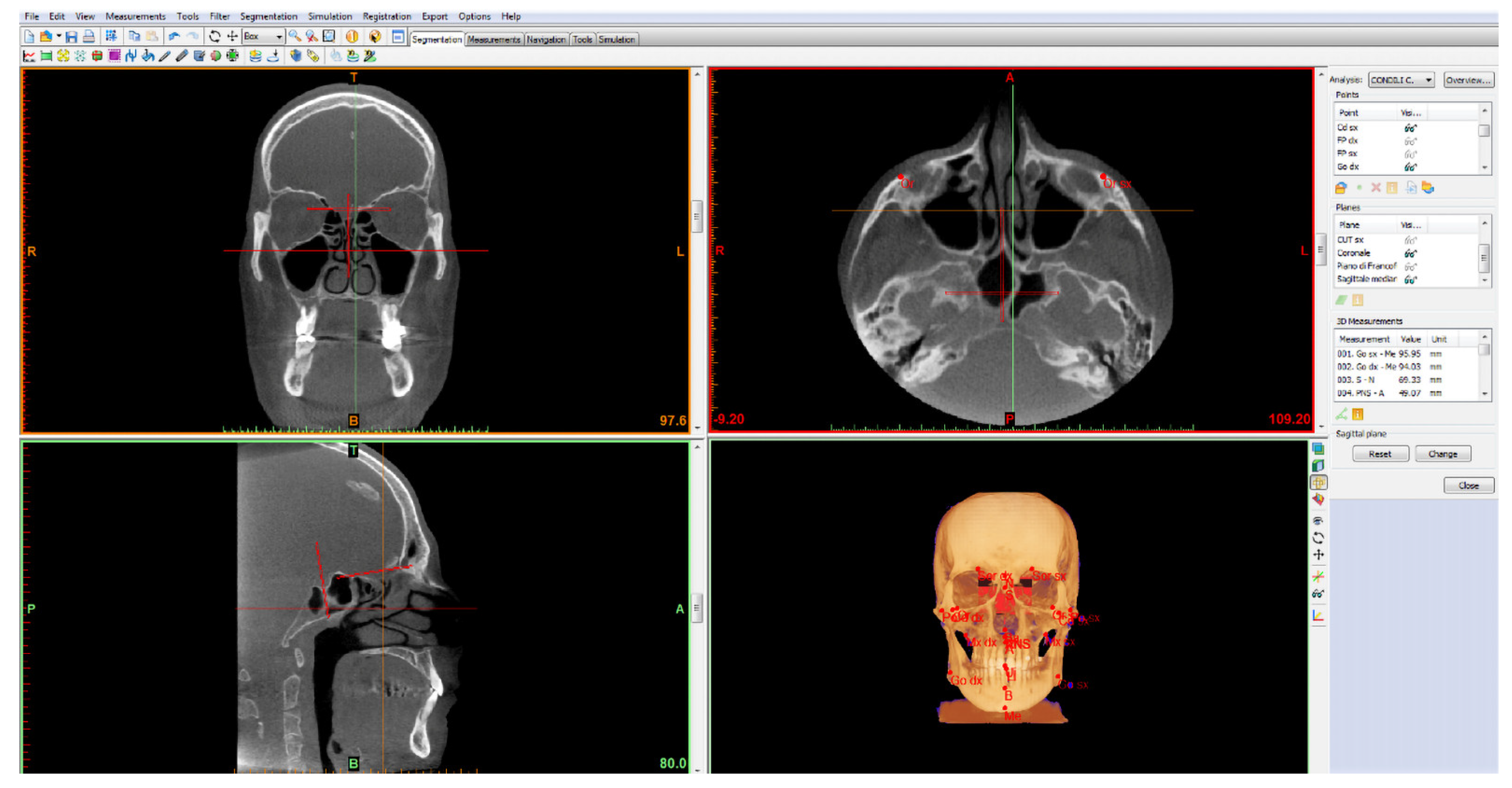Image resolution: width=1512 pixels, height=788 pixels.
Task: Click the Reset sagittal plane button
Action: pos(1380,454)
